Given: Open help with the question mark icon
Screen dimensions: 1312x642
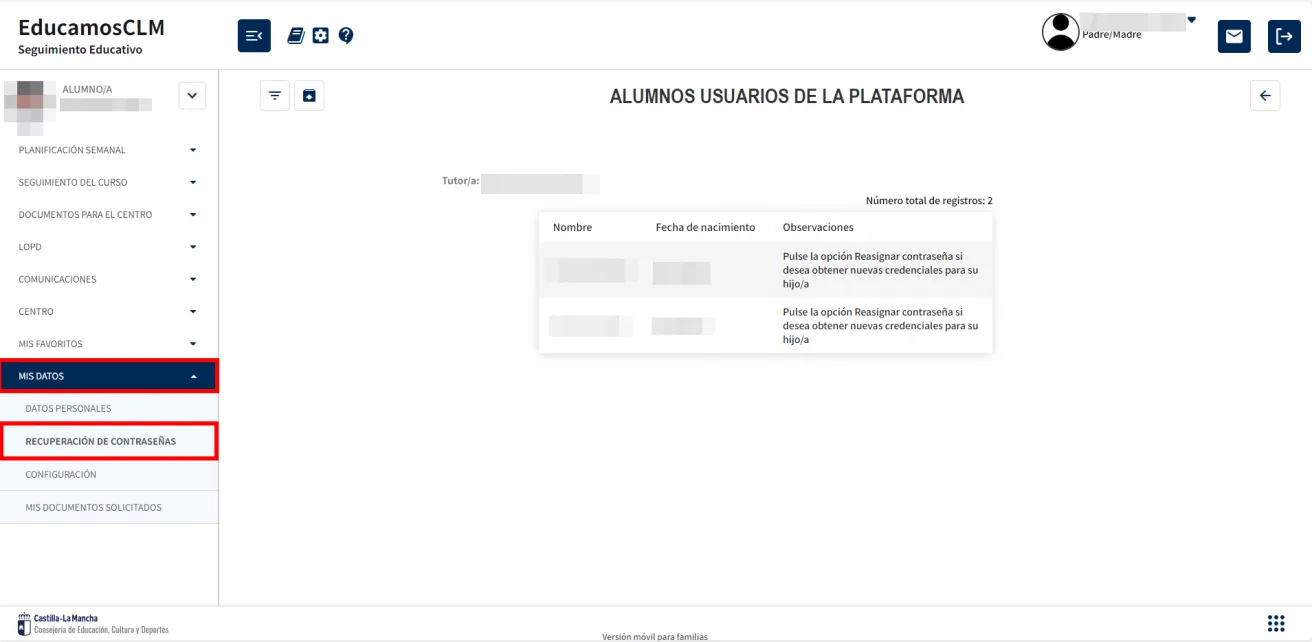Looking at the screenshot, I should tap(345, 34).
